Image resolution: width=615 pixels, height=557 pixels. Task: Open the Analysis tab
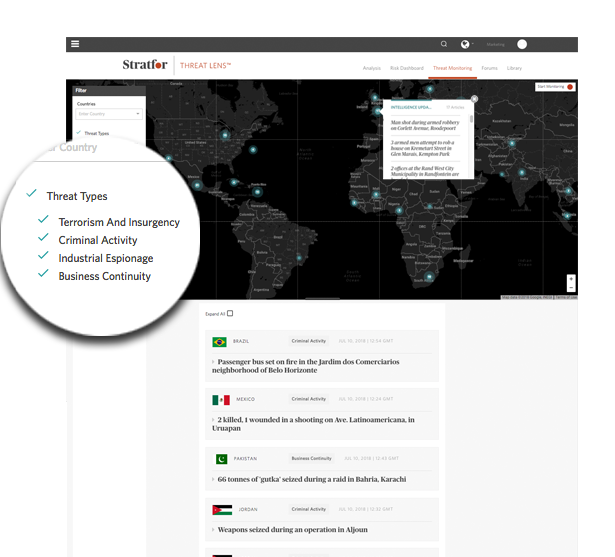[x=371, y=68]
